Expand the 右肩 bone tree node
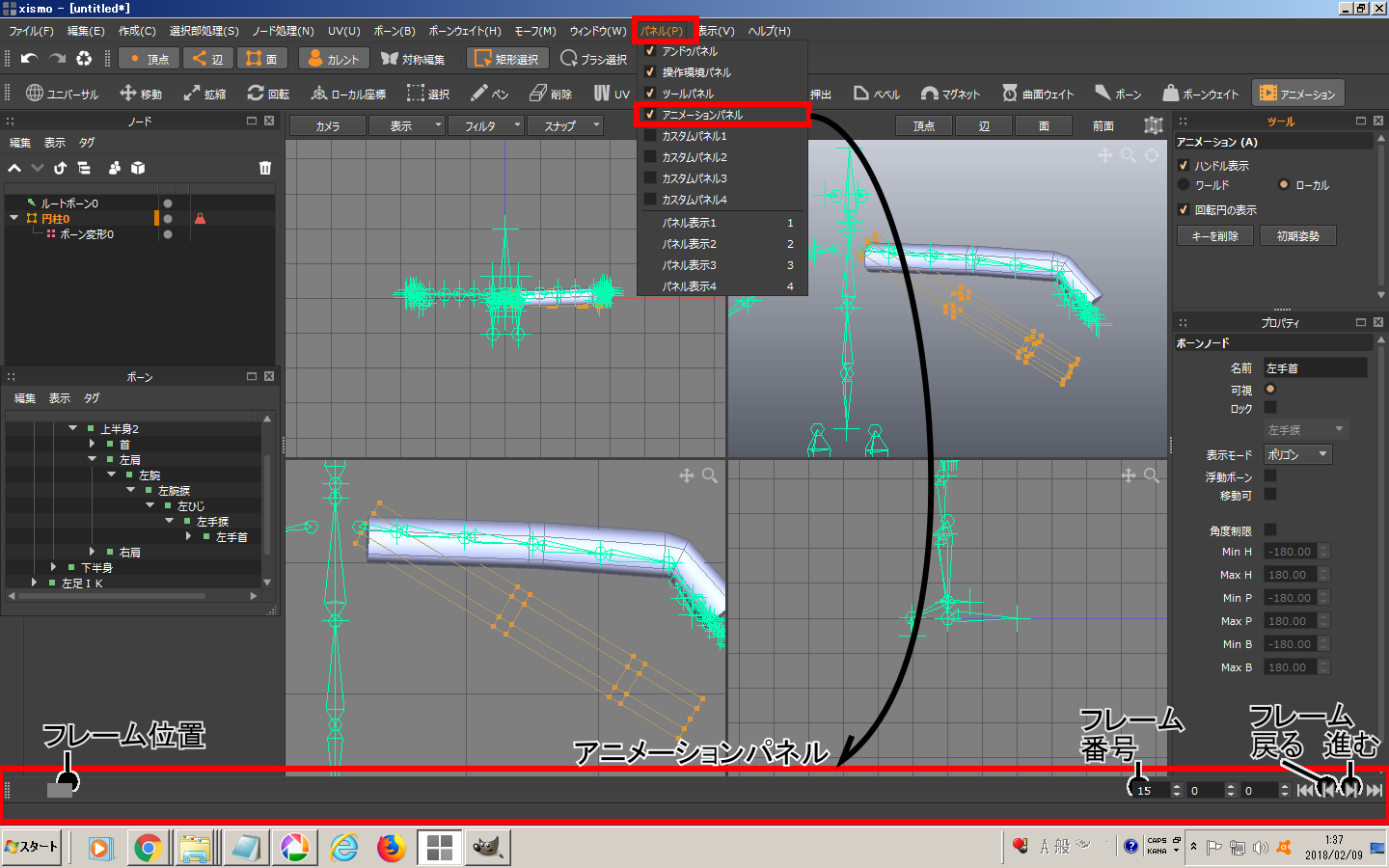 coord(92,552)
